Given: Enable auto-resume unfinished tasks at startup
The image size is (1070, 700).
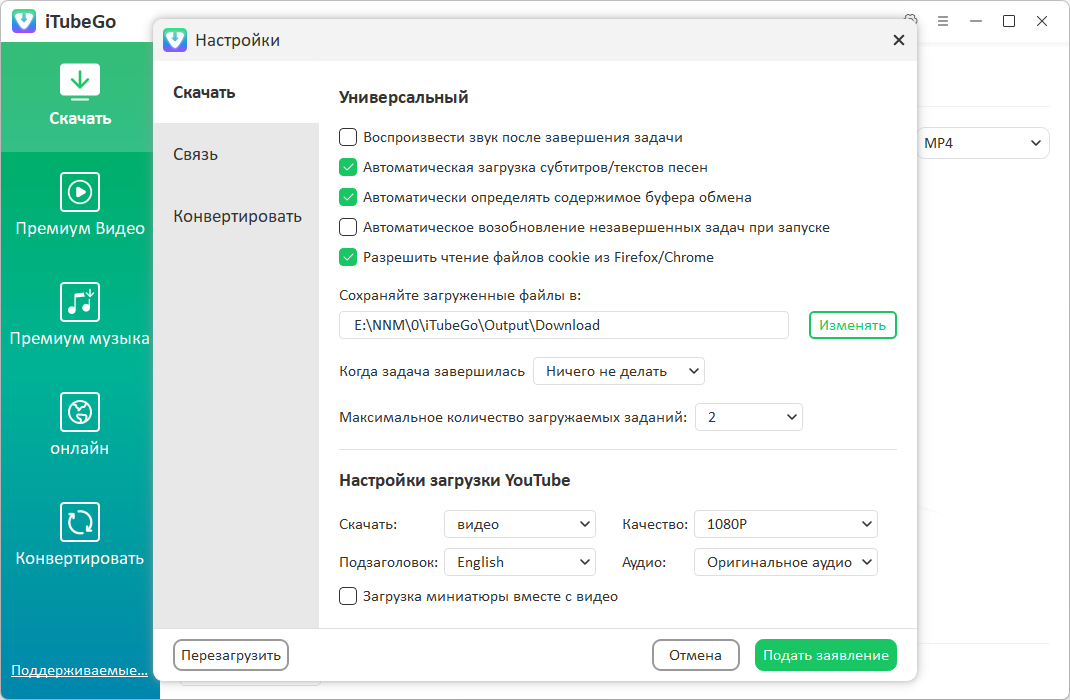Looking at the screenshot, I should click(348, 227).
